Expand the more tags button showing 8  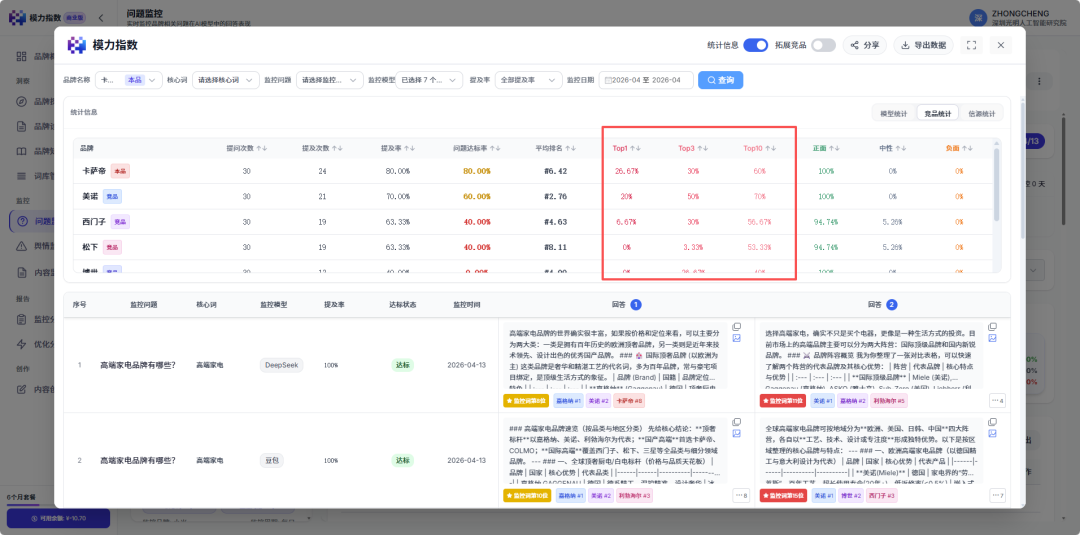click(x=741, y=495)
